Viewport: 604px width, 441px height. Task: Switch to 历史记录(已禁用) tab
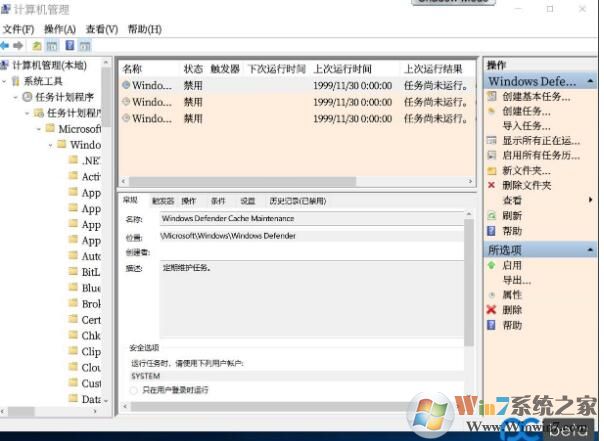click(298, 201)
